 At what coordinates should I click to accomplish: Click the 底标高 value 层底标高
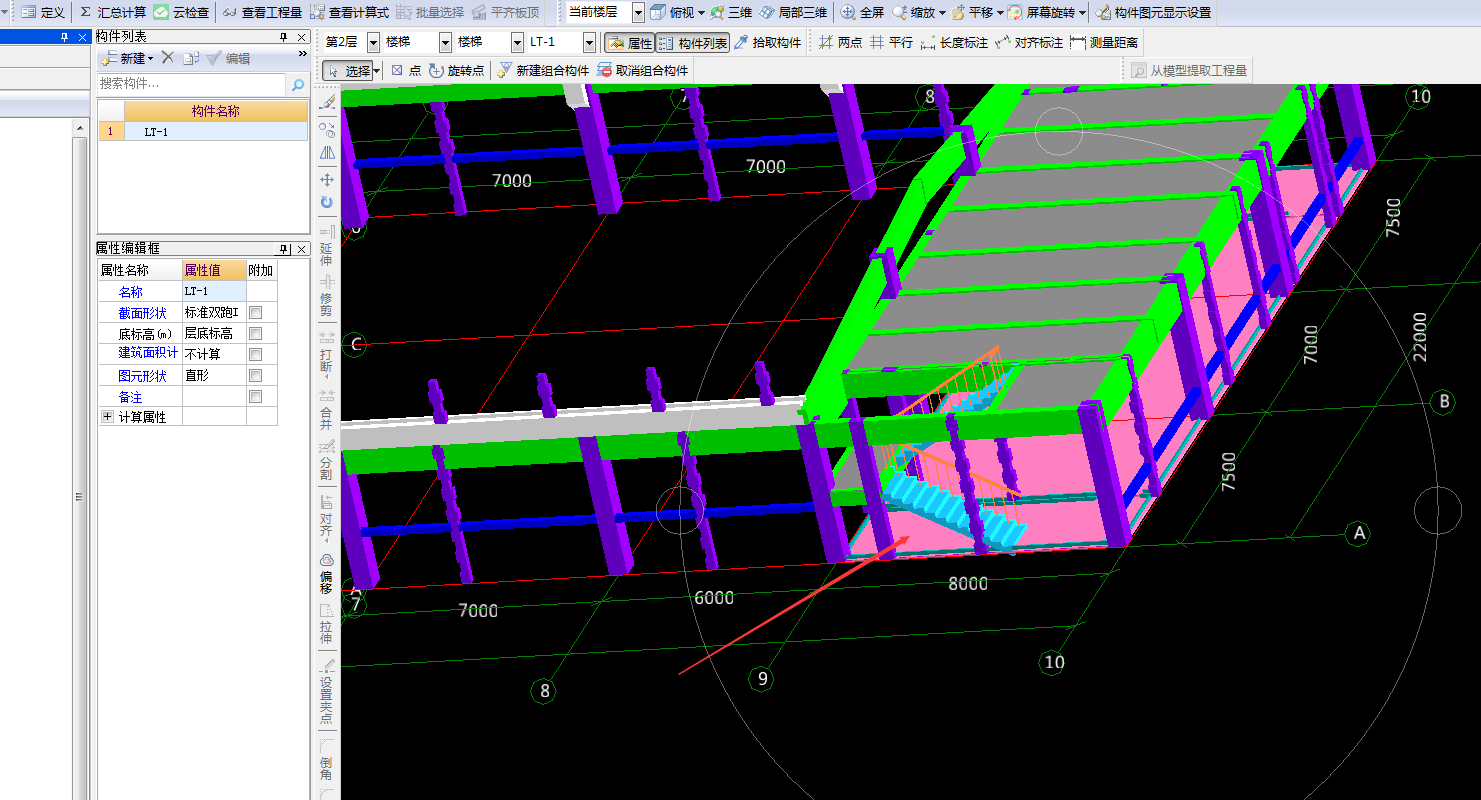214,333
